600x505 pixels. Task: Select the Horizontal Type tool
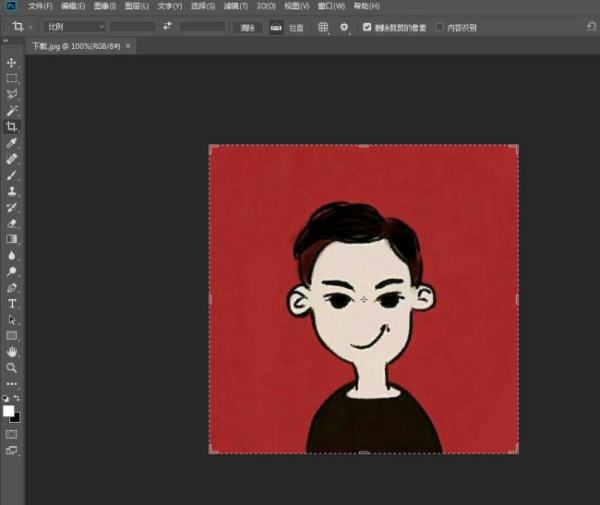(12, 303)
